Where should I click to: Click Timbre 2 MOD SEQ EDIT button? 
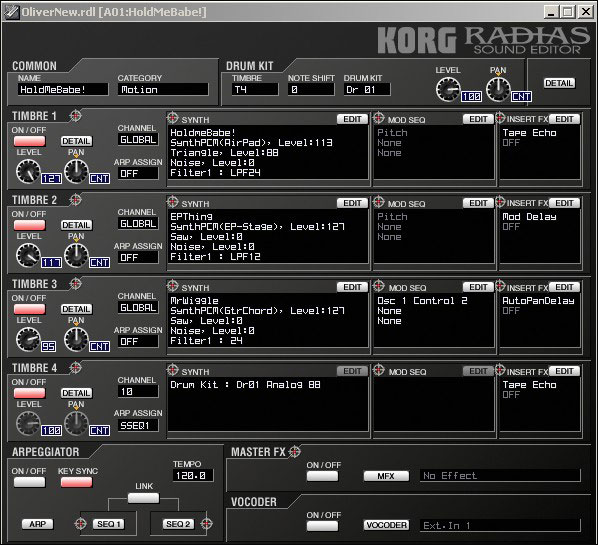click(478, 203)
